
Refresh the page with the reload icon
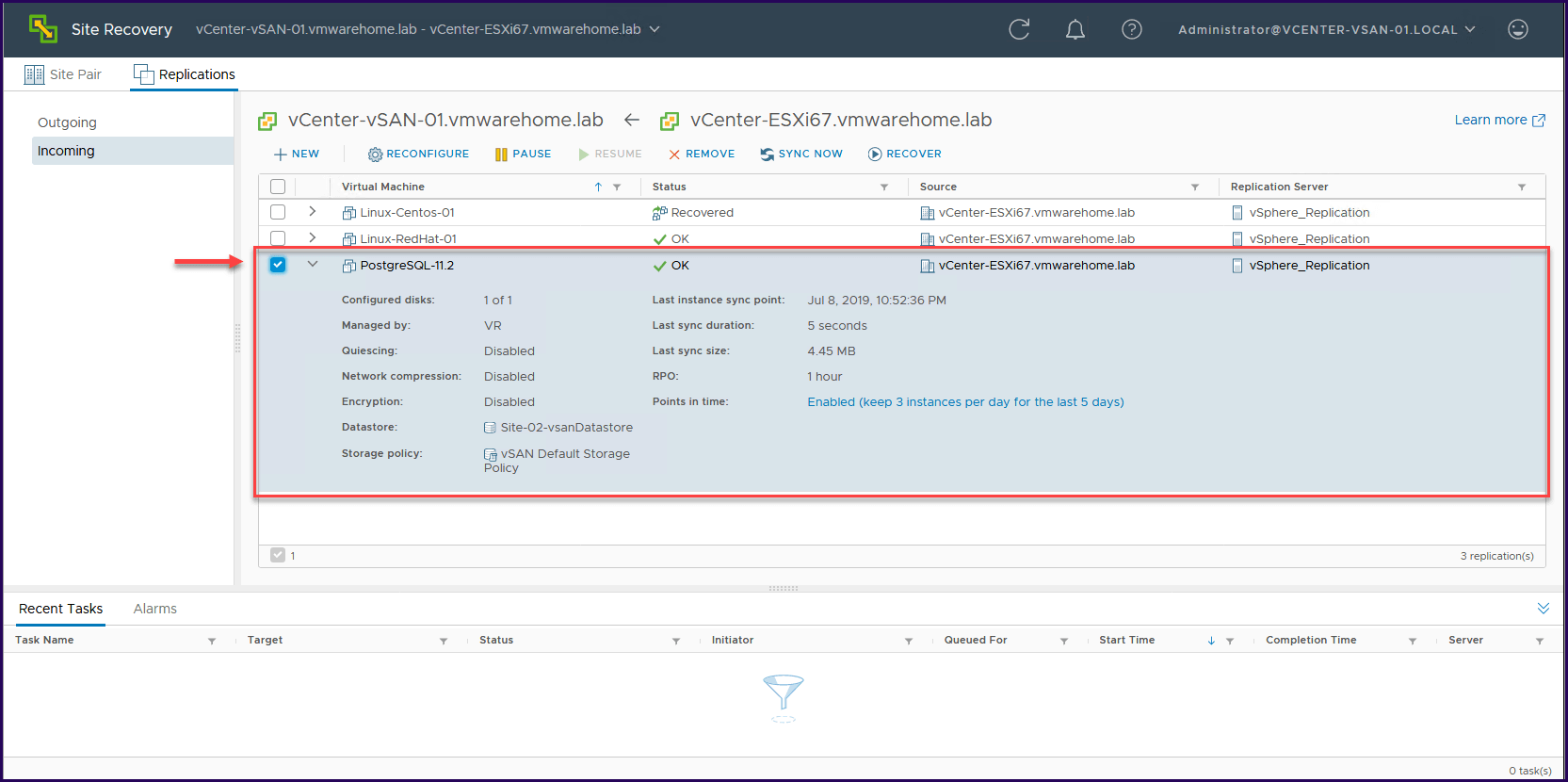1019,29
